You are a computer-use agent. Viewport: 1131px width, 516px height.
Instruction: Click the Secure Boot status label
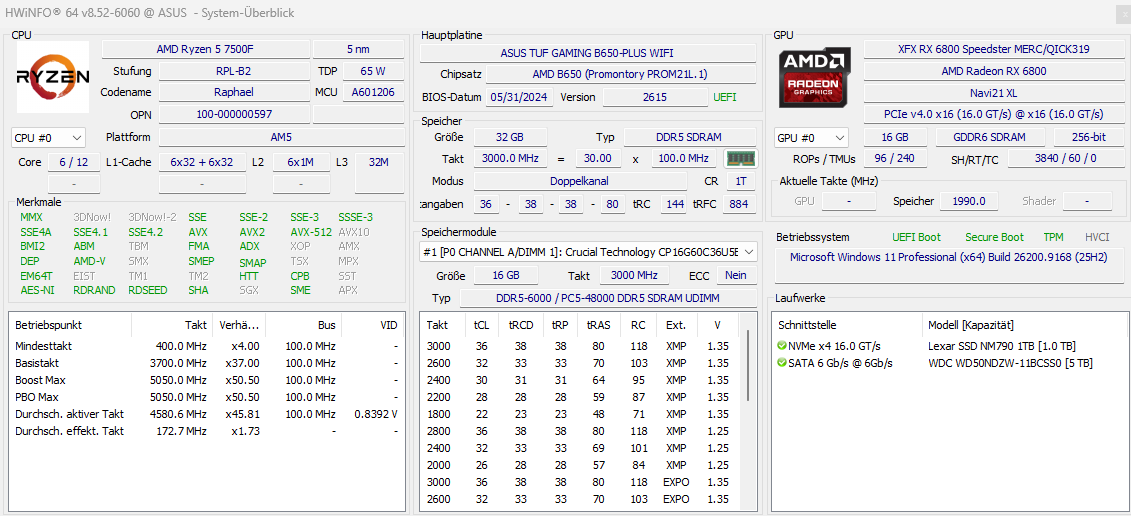pos(995,237)
